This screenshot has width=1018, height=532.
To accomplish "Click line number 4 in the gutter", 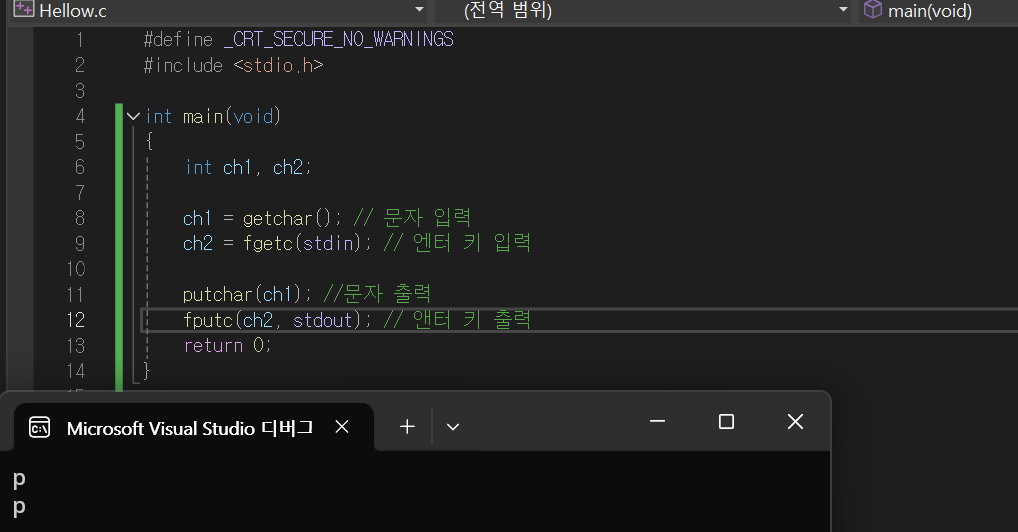I will 80,117.
